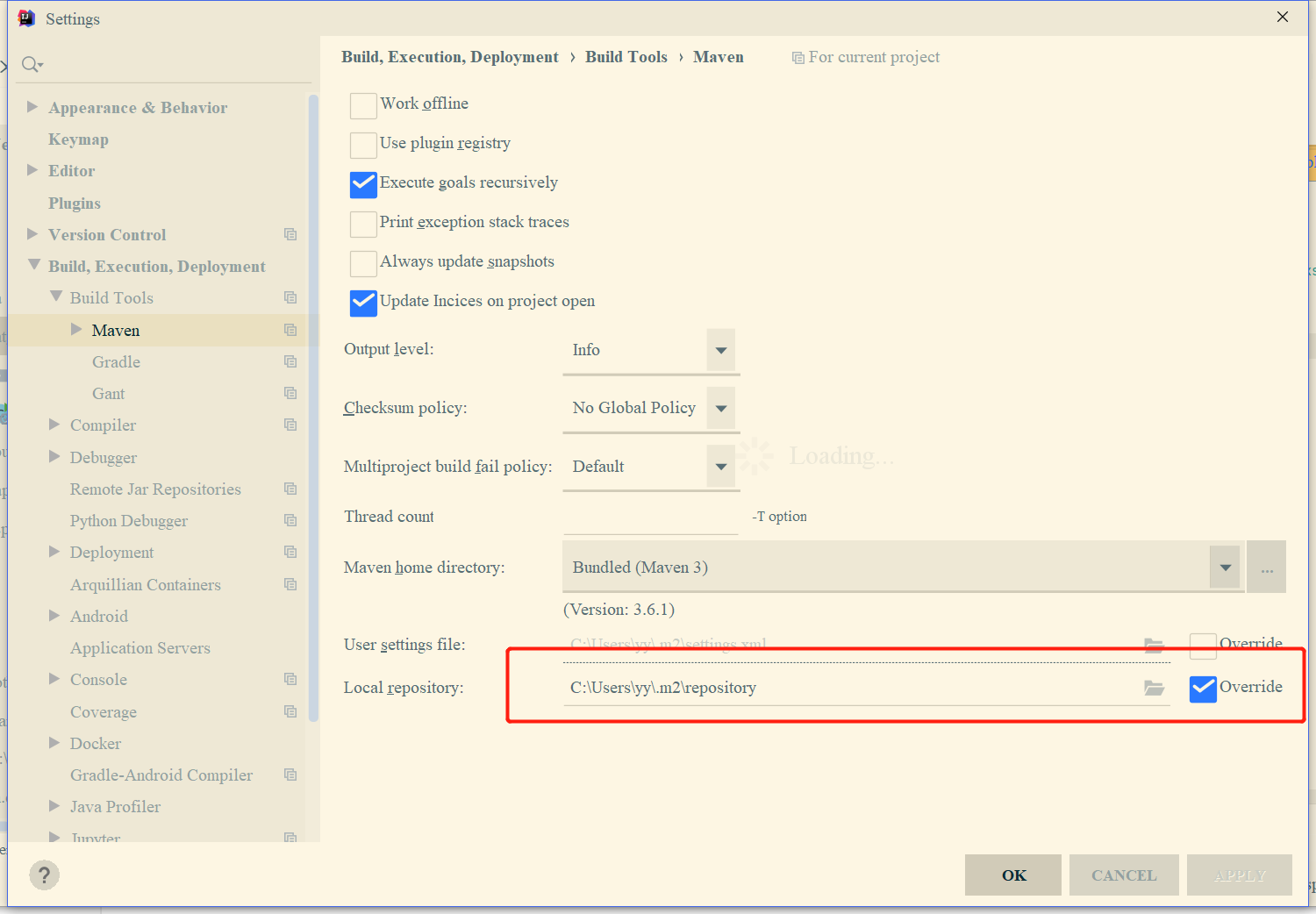The height and width of the screenshot is (914, 1316).
Task: Open Application Servers settings page
Action: coord(140,648)
